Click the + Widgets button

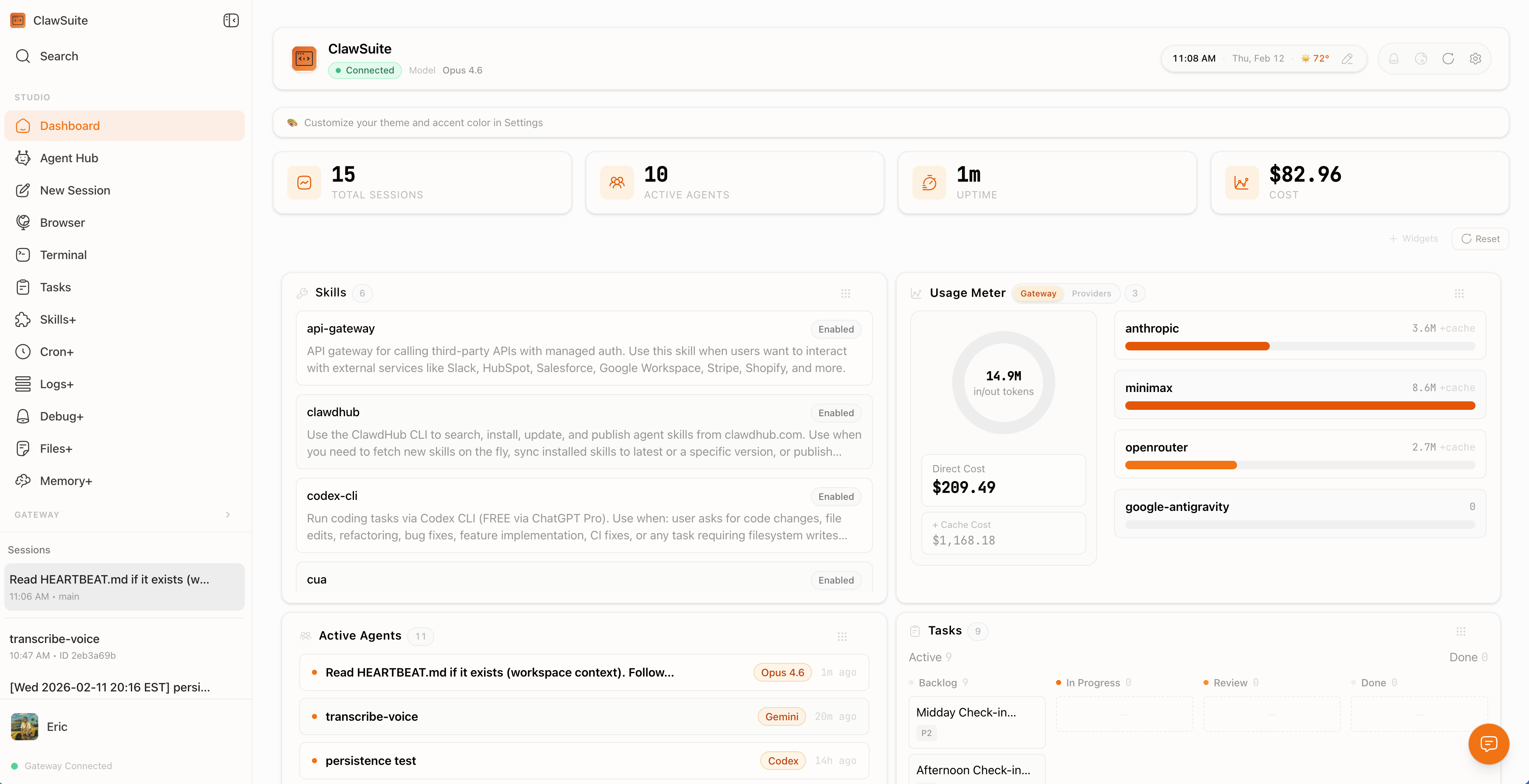(1413, 238)
